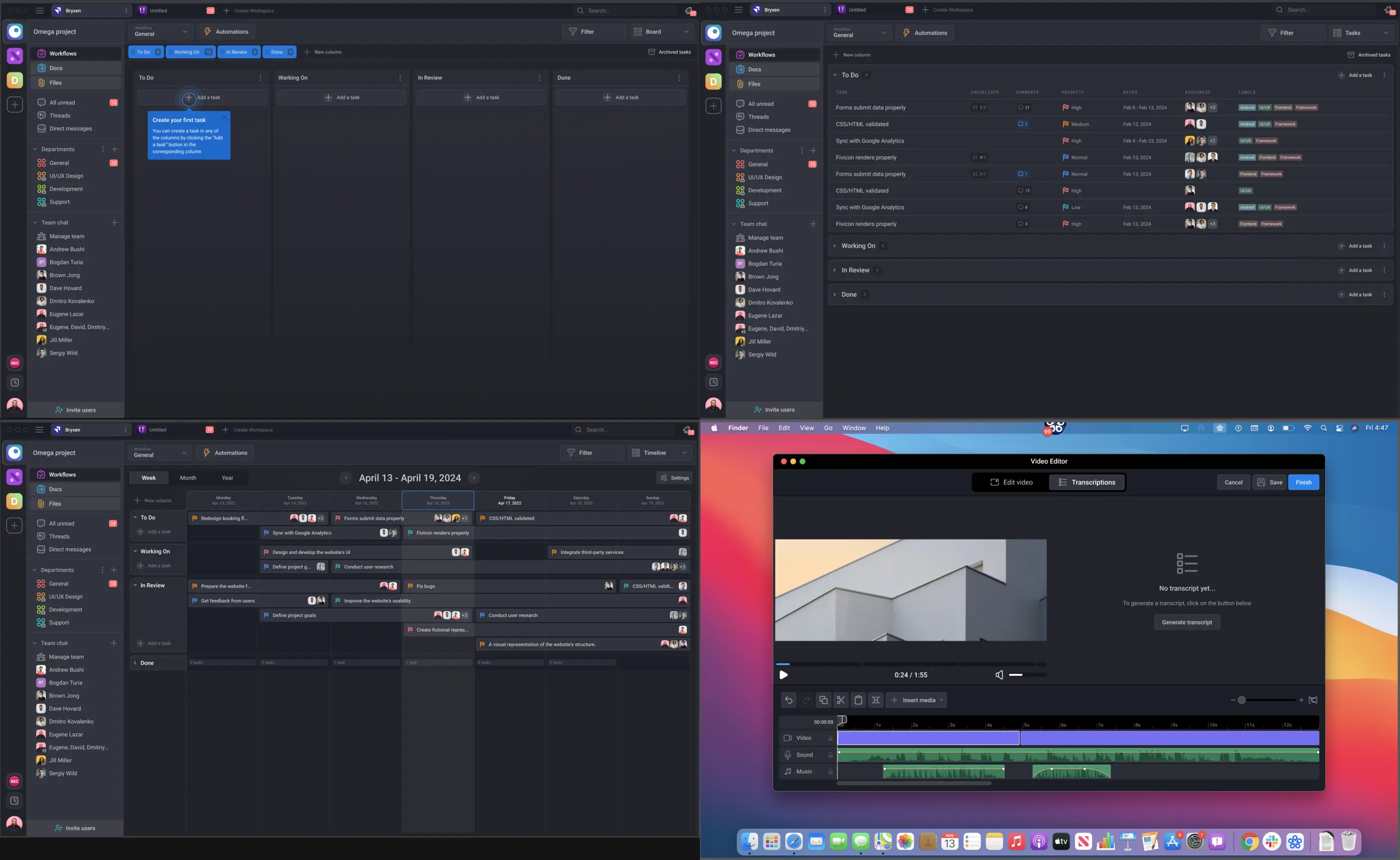Expand the Done row in Timeline view
Viewport: 1400px width, 860px height.
[135, 663]
